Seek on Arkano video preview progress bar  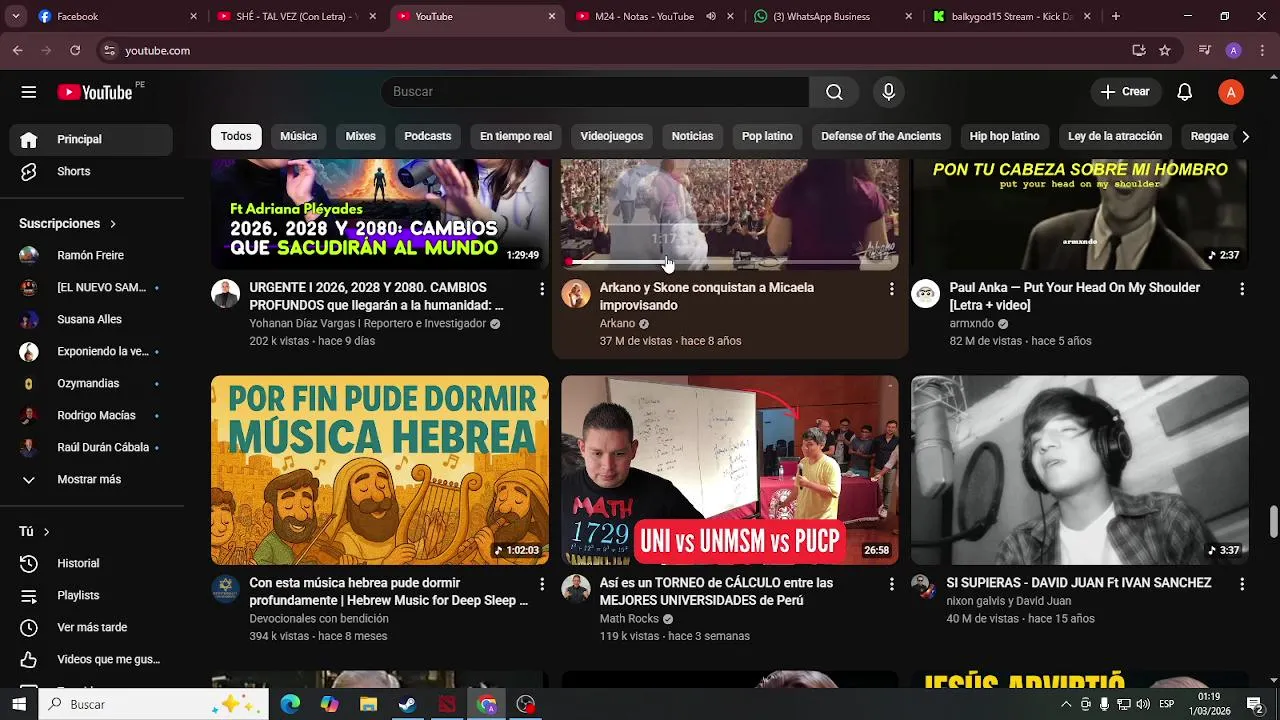(x=729, y=262)
